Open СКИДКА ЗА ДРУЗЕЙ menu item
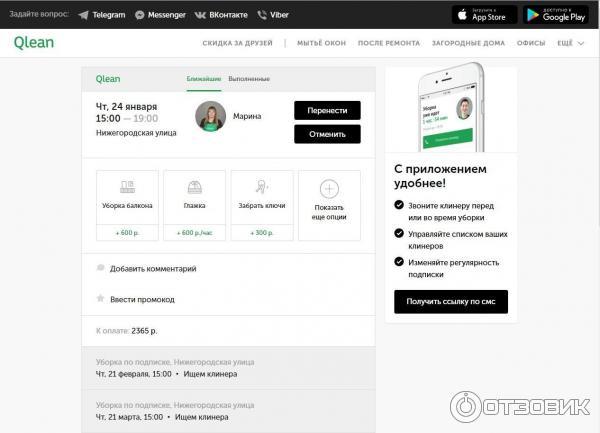This screenshot has height=433, width=600. (237, 43)
